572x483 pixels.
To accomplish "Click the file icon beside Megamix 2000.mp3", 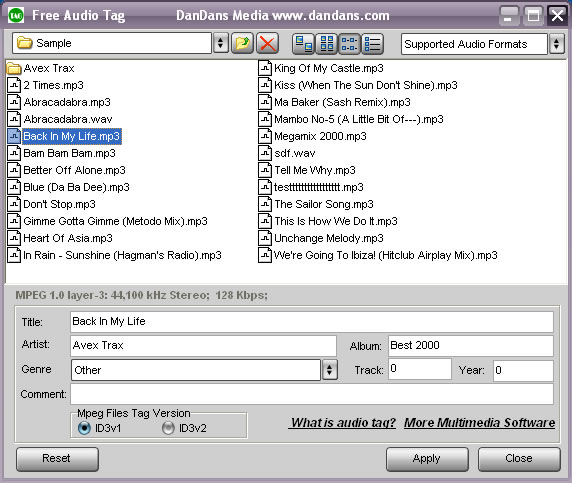I will coord(265,136).
